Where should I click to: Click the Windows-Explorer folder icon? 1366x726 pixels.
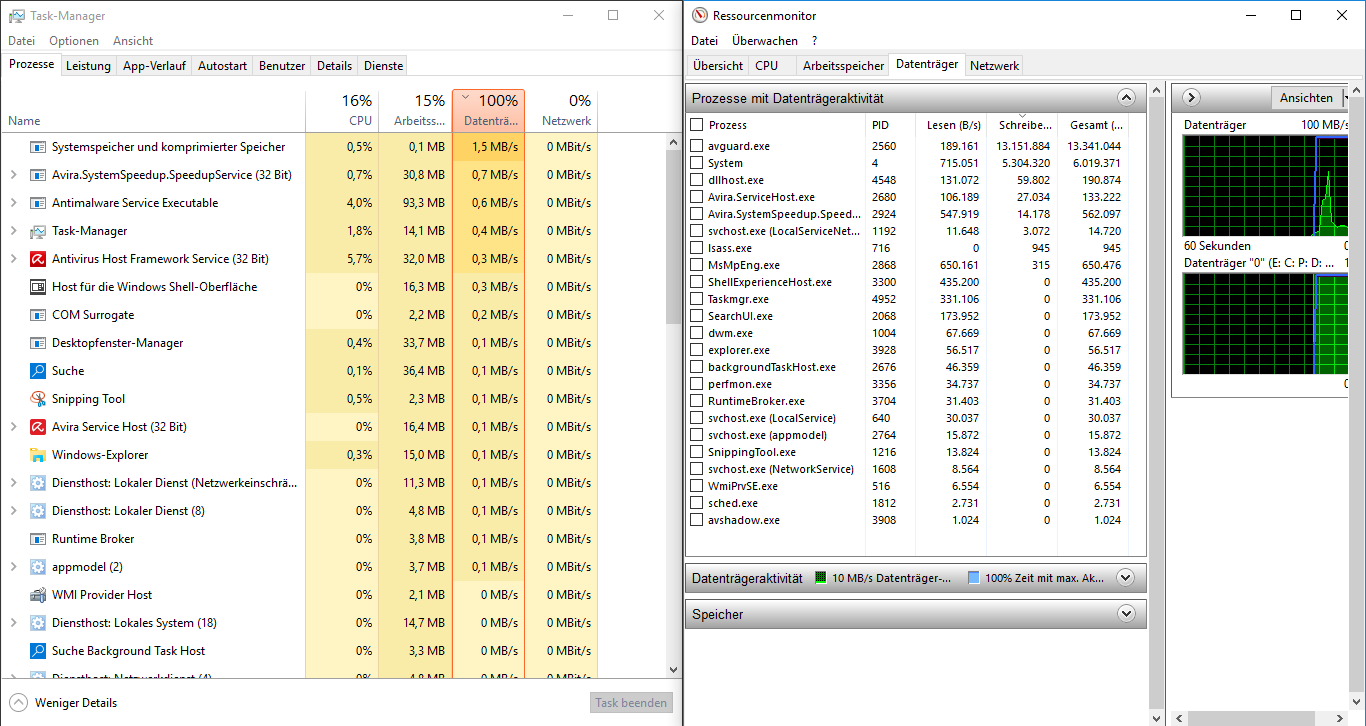[x=38, y=455]
